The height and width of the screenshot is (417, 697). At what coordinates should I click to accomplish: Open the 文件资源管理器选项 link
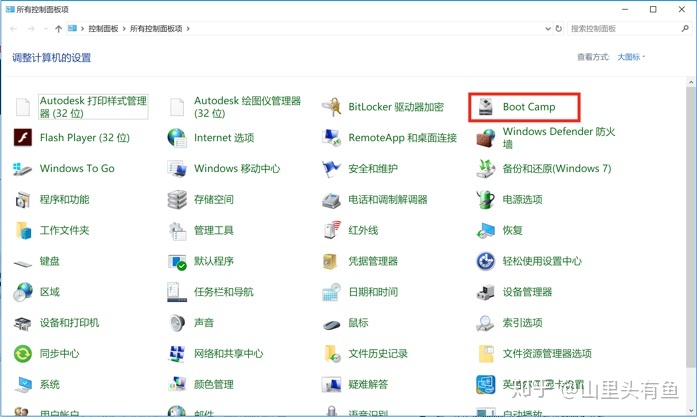point(547,354)
